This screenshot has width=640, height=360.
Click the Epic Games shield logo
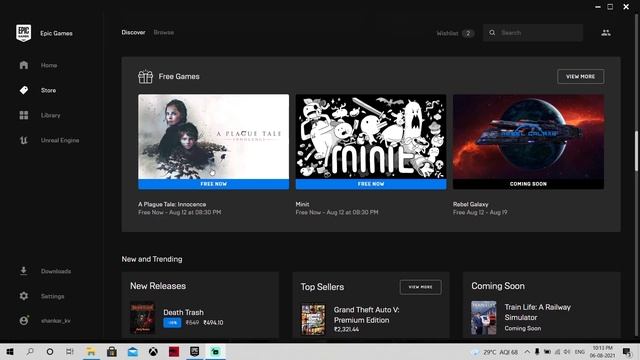[24, 33]
